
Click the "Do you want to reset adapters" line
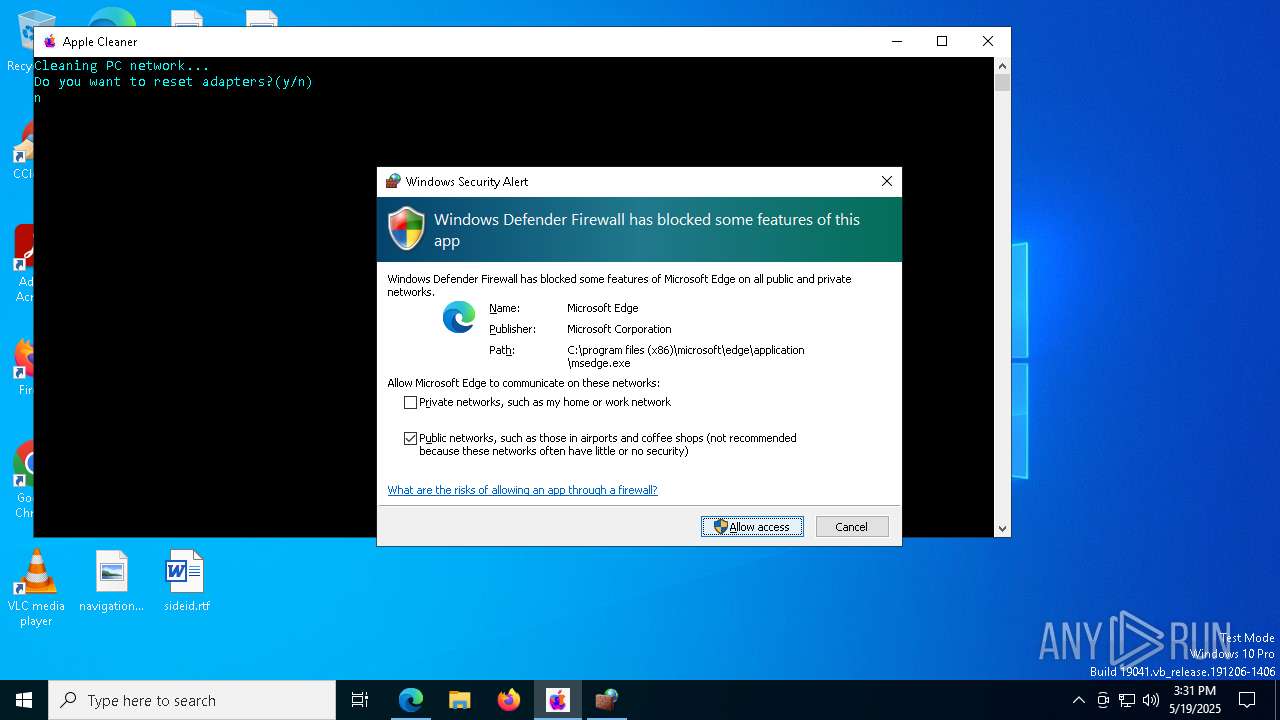[173, 82]
